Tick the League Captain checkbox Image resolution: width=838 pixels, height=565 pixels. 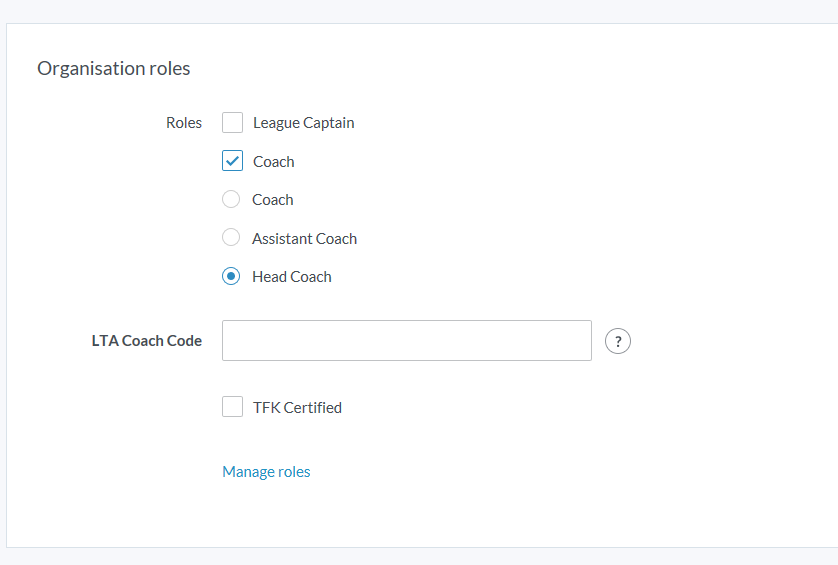coord(232,123)
